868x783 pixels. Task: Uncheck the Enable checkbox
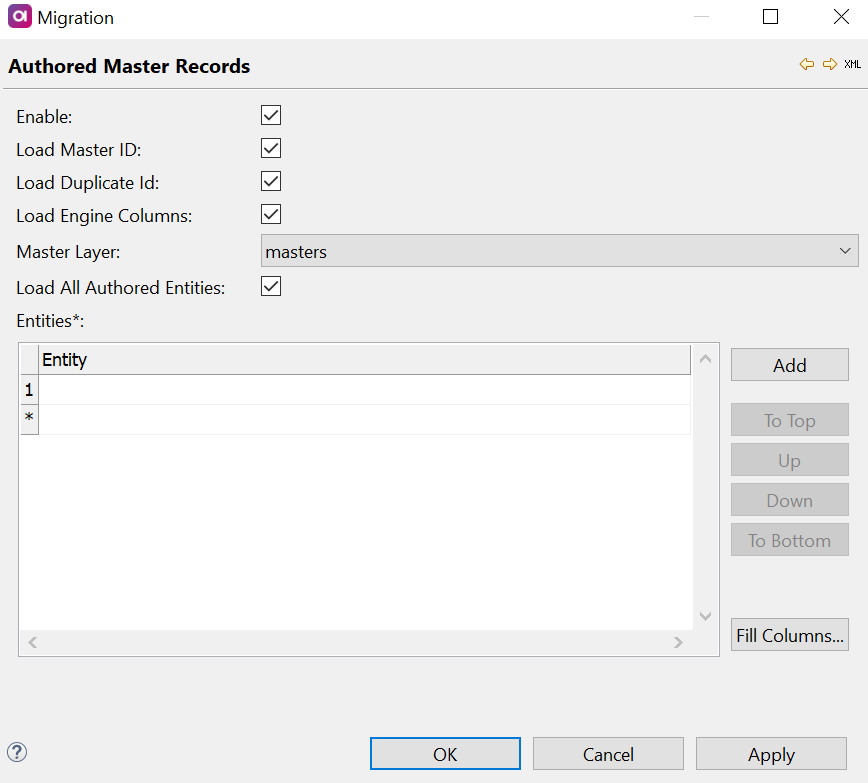(270, 114)
